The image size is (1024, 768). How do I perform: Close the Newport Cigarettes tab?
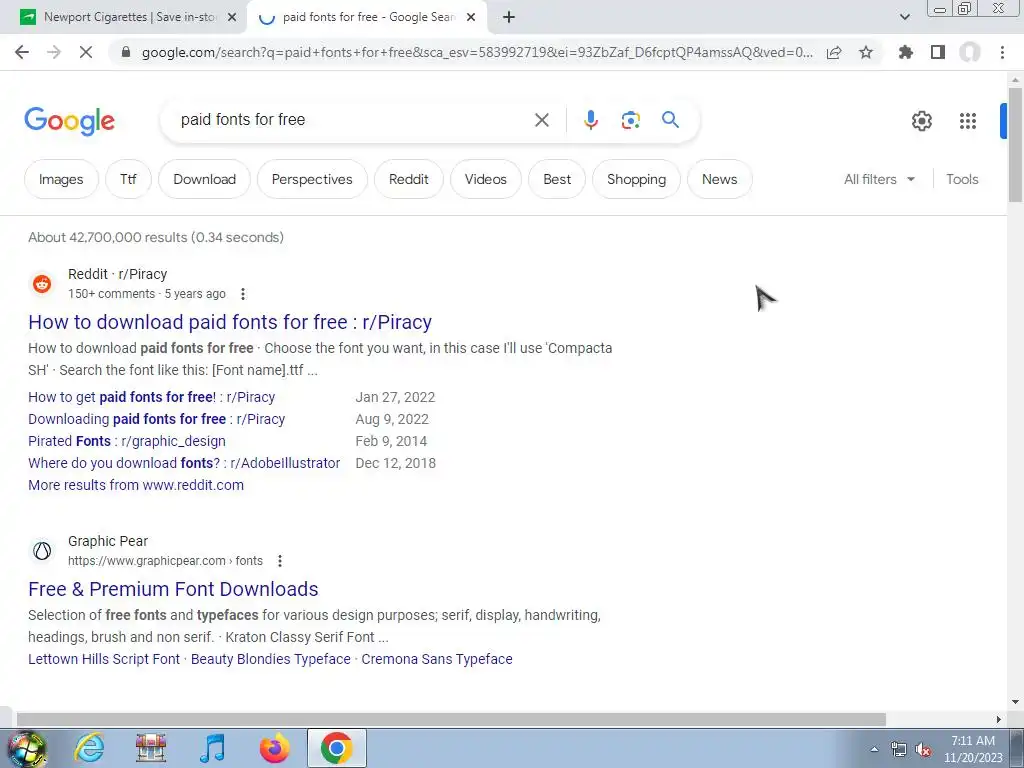[x=232, y=17]
